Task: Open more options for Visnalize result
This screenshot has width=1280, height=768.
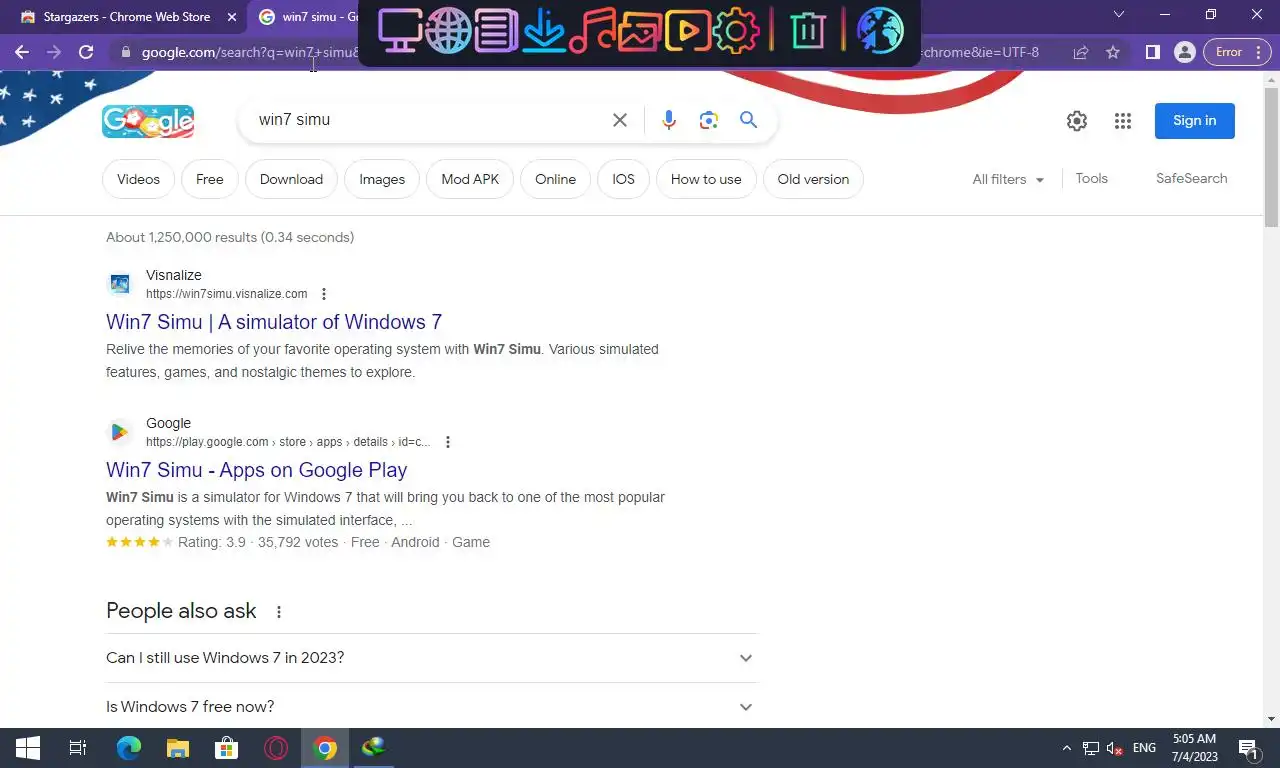Action: pos(323,294)
